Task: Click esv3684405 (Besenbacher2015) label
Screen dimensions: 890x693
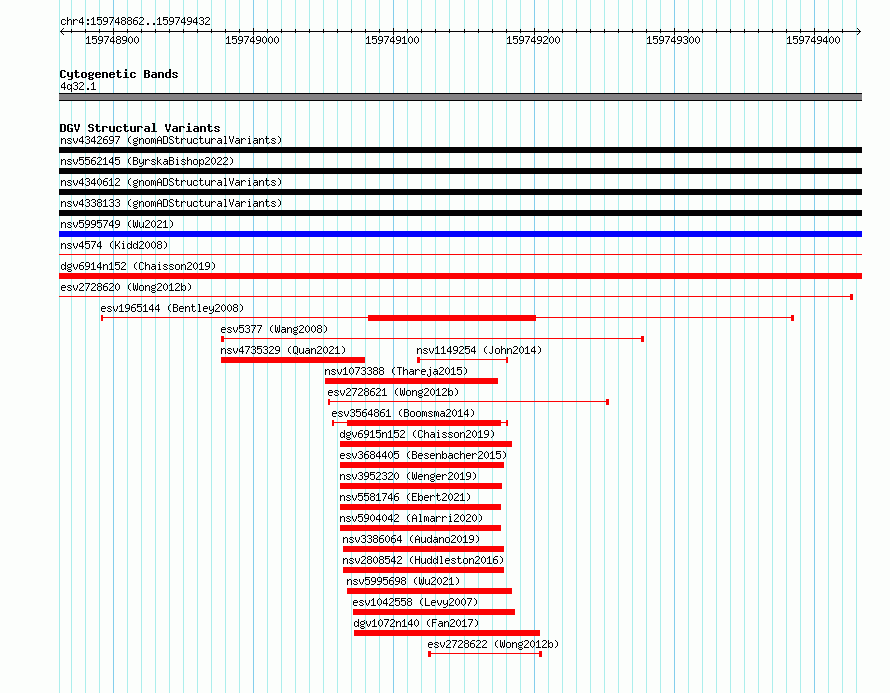Action: point(423,455)
